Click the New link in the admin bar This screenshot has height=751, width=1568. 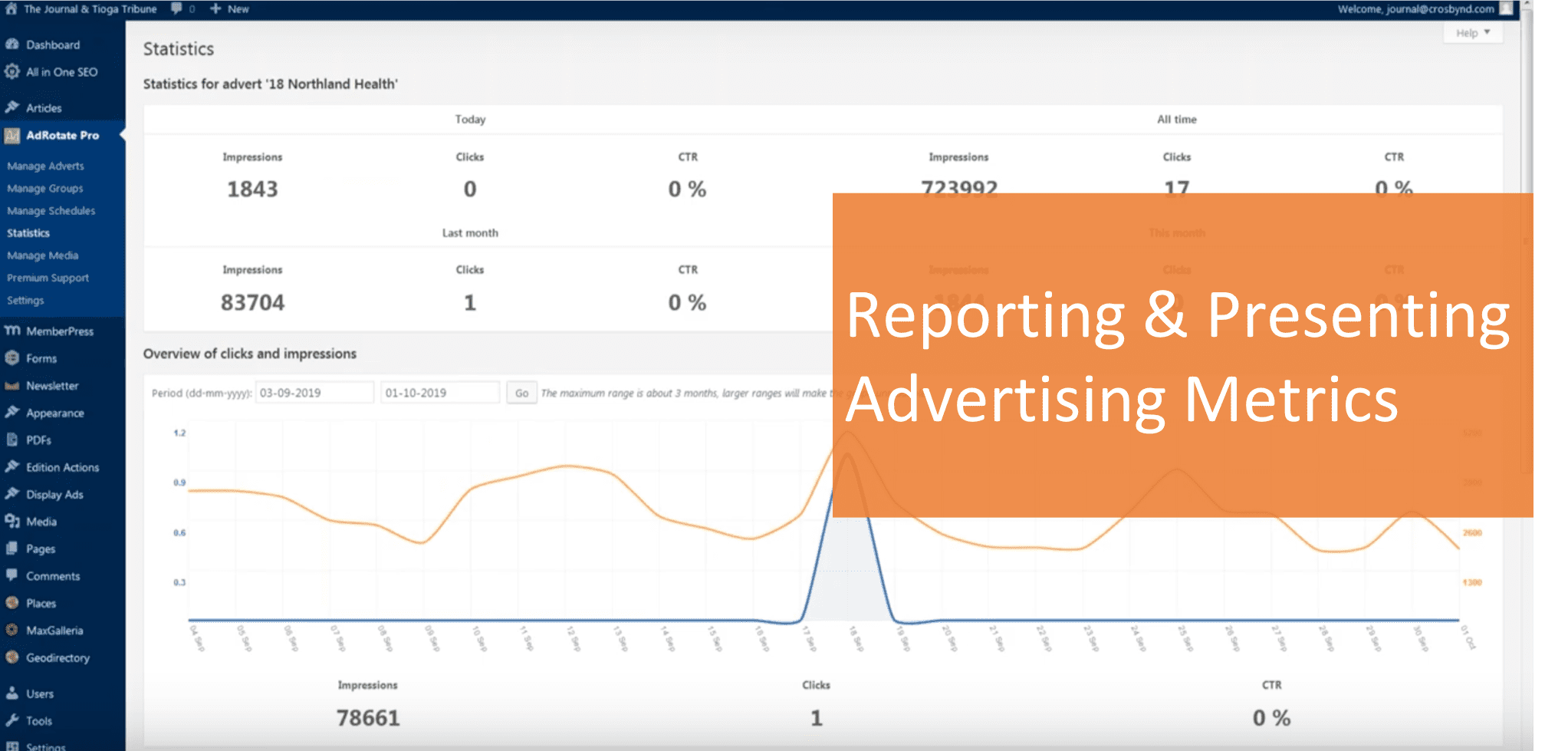pos(238,8)
